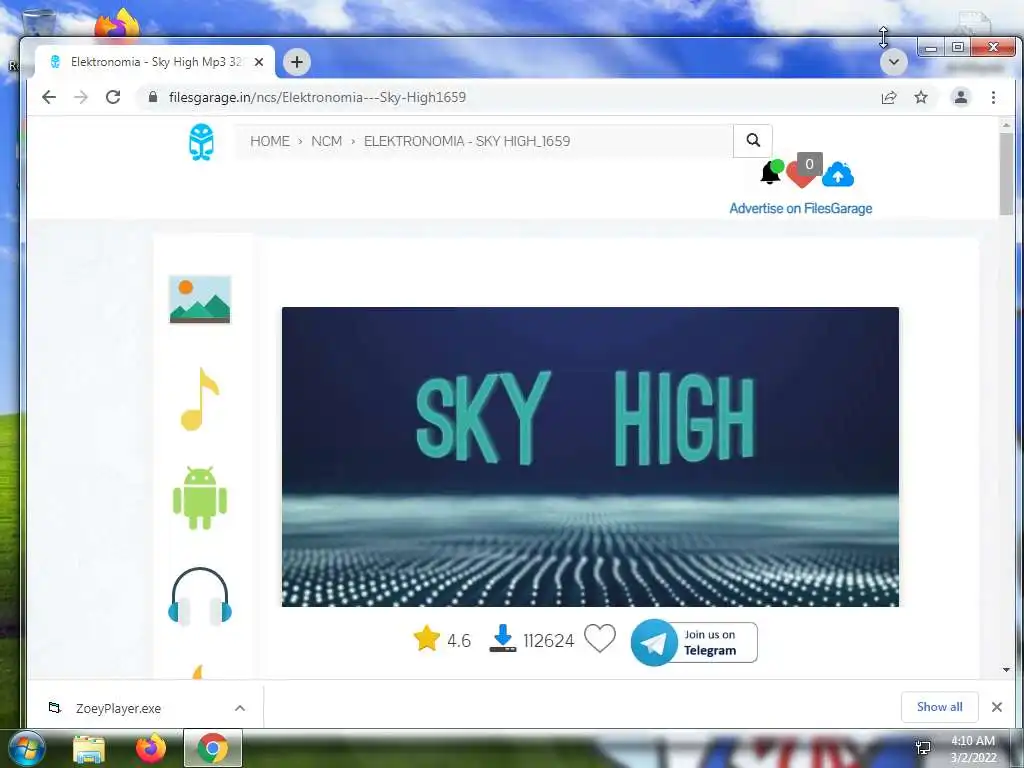Click the system tray network icon
Image resolution: width=1024 pixels, height=768 pixels.
(923, 748)
